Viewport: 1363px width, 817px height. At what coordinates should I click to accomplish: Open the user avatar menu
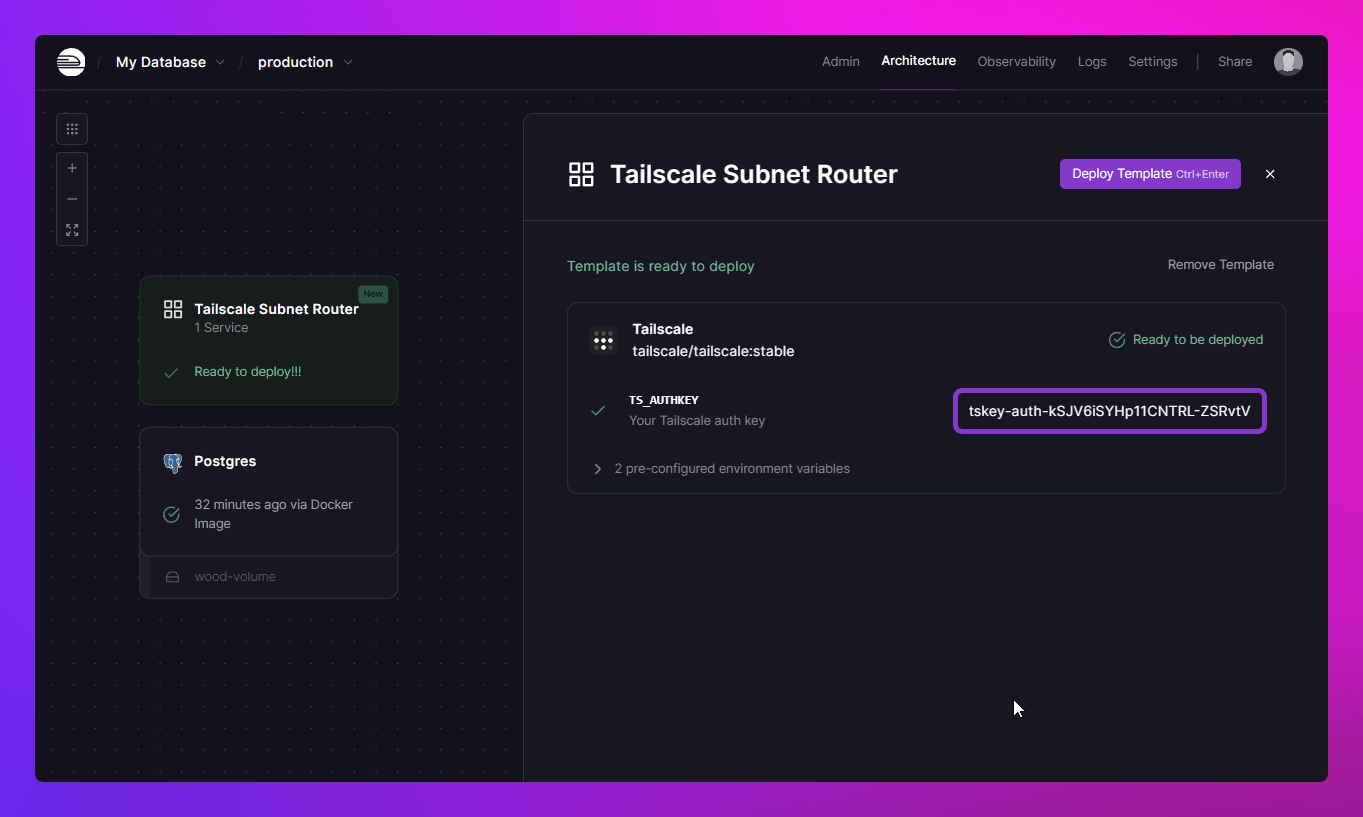click(x=1287, y=62)
